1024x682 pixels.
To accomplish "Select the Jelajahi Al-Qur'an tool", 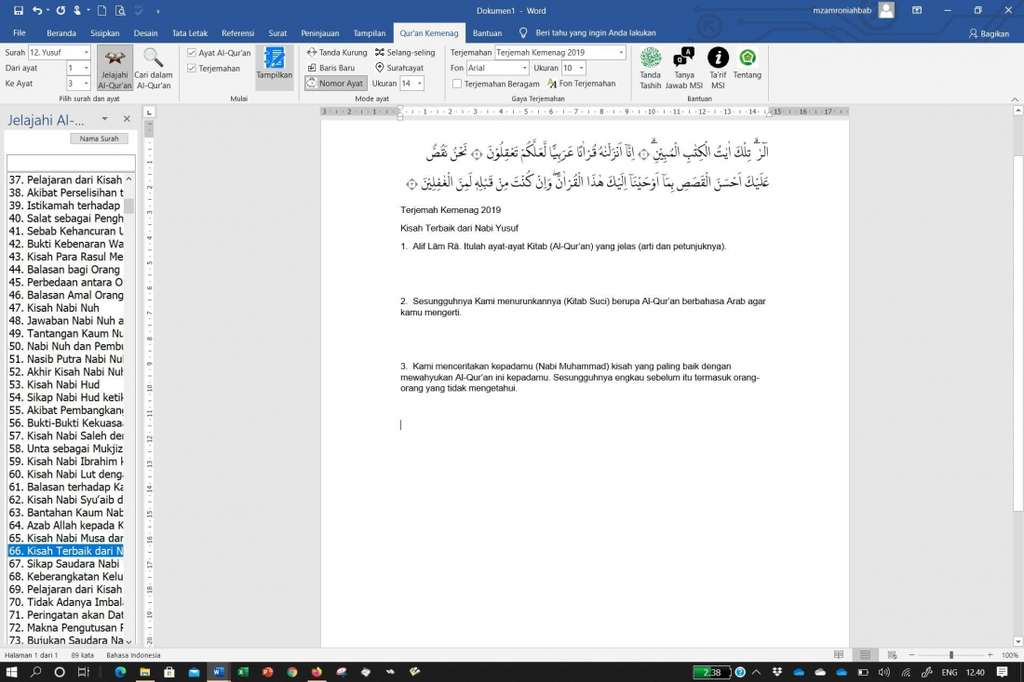I will point(114,67).
